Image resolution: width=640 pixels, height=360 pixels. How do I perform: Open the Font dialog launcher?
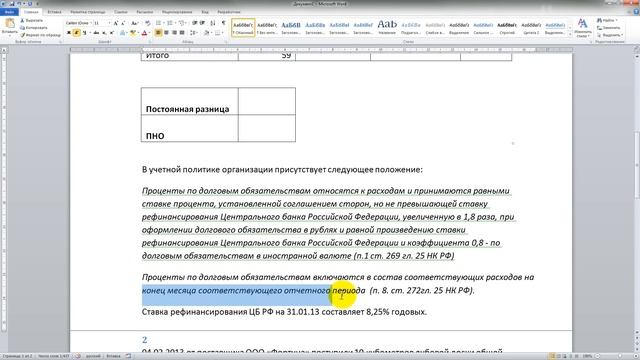[149, 42]
